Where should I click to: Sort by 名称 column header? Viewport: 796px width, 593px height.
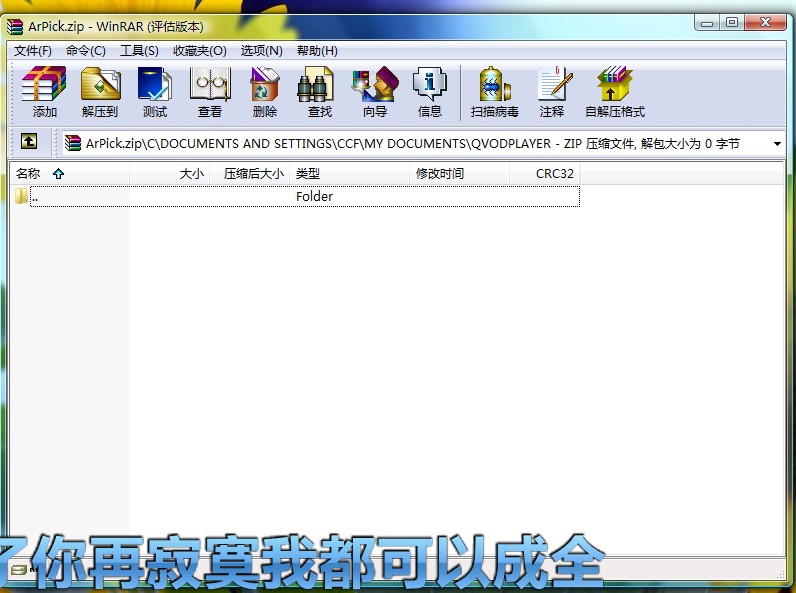(70, 174)
